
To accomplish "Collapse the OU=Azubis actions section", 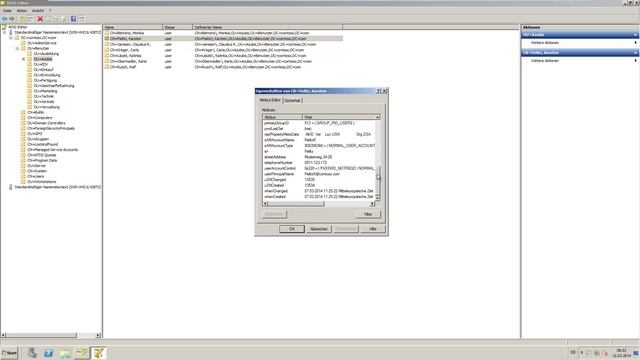I will (x=635, y=35).
